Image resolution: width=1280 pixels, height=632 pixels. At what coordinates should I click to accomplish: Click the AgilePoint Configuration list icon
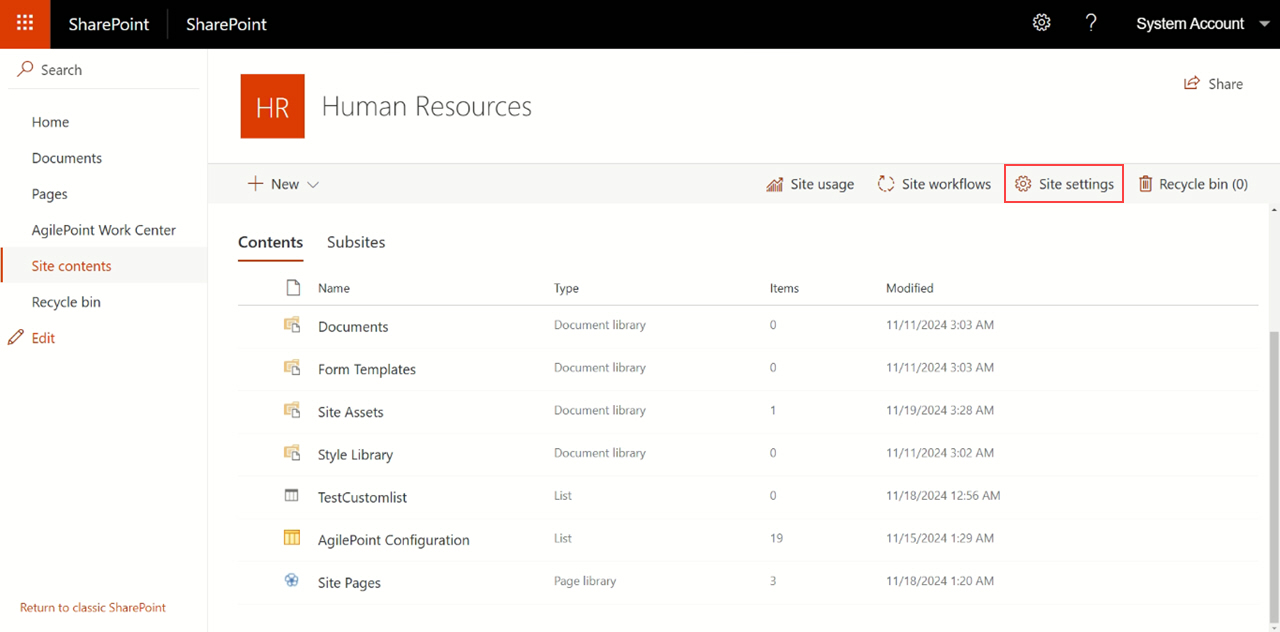point(292,538)
